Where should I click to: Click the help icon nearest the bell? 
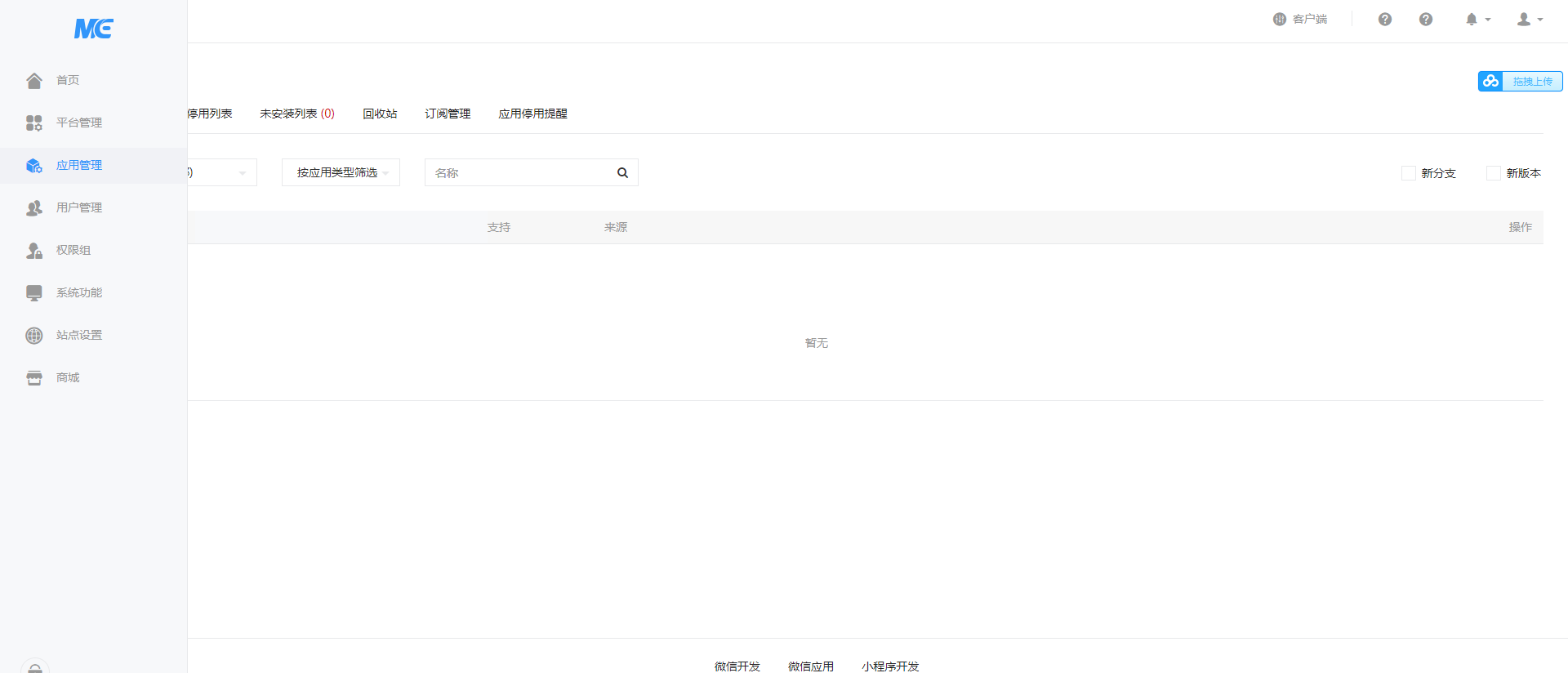pos(1426,19)
